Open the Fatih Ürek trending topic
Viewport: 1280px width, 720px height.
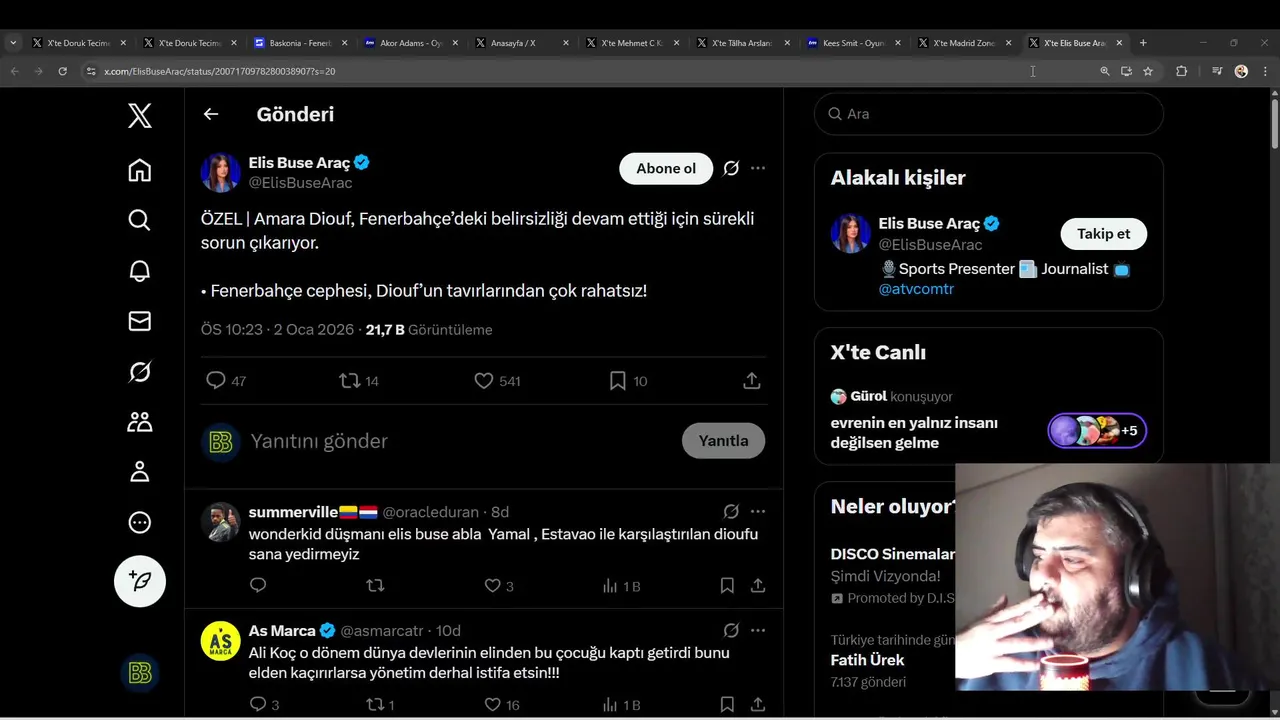(x=867, y=660)
